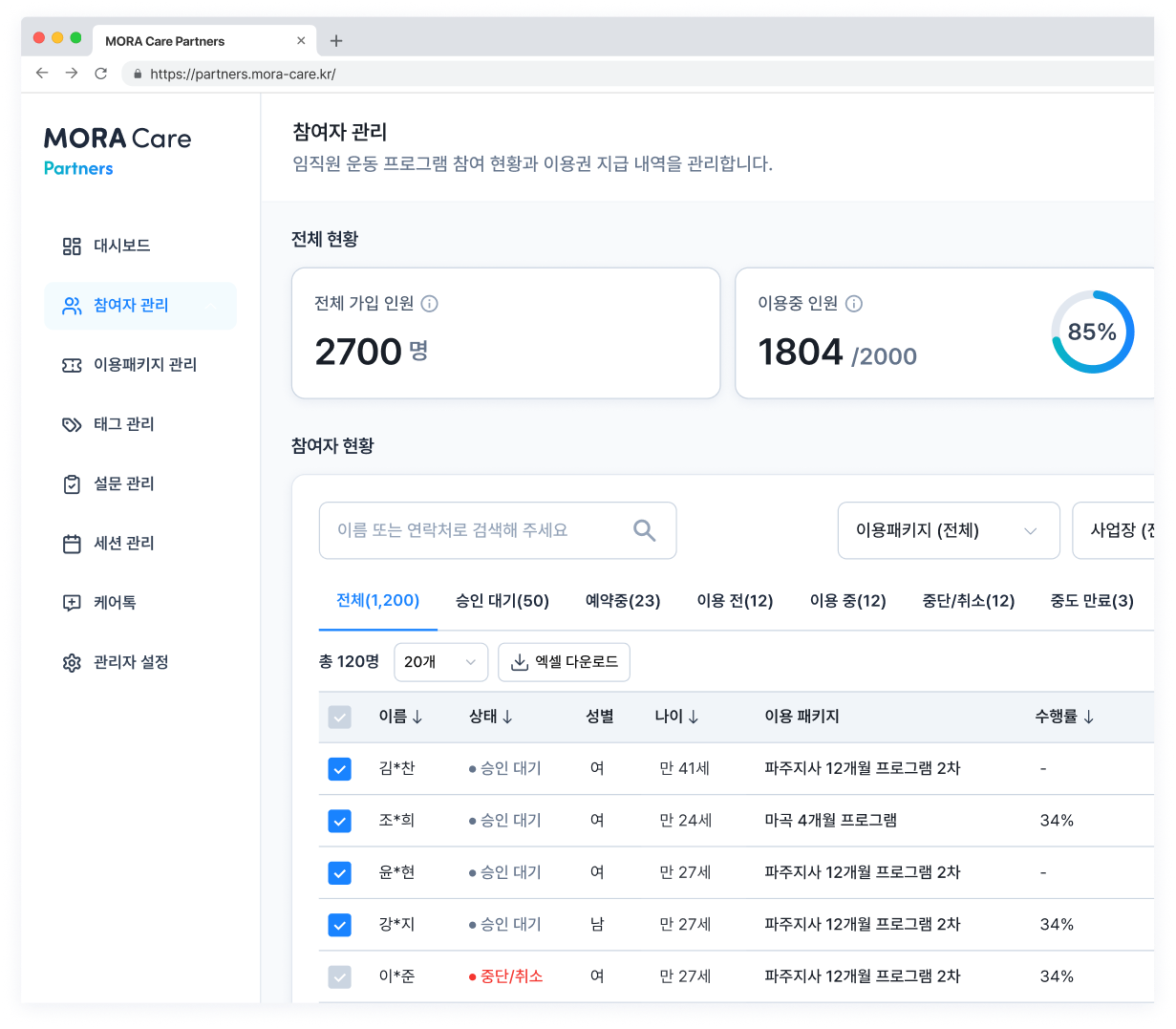The image size is (1176, 1029).
Task: Click the browser back arrow
Action: tap(41, 73)
